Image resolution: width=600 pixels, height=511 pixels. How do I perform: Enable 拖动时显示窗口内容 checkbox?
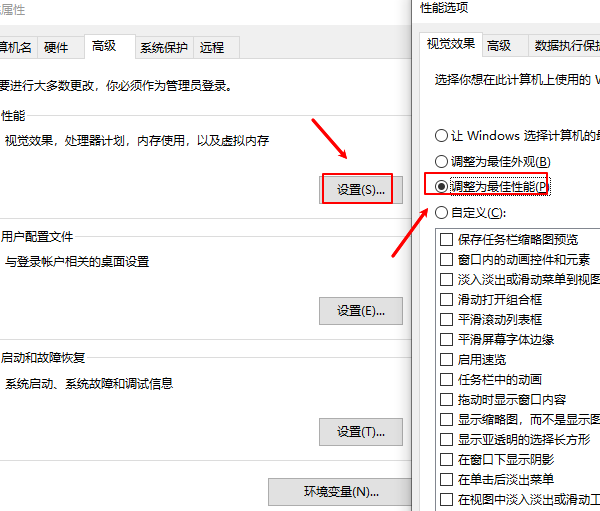coord(446,399)
